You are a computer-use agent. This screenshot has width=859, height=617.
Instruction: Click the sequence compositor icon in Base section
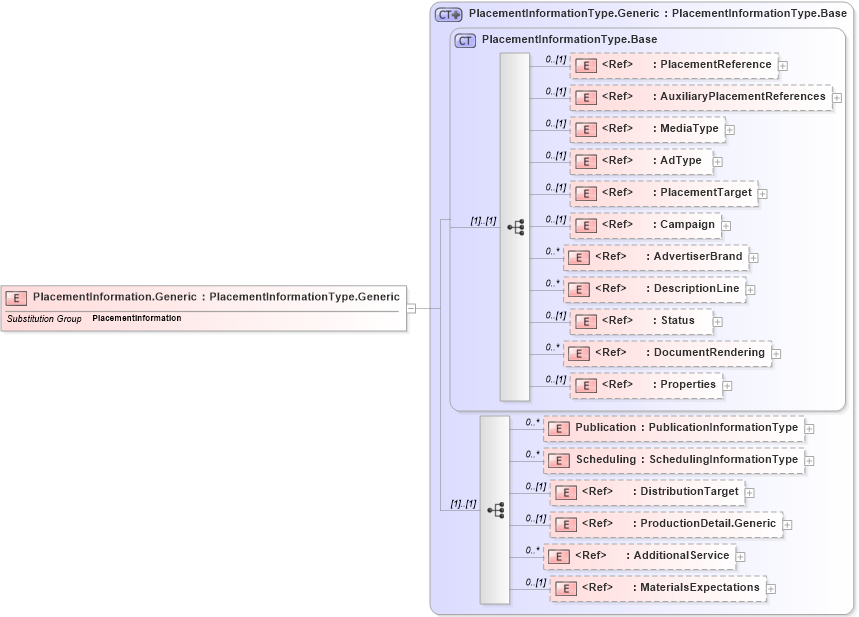(x=518, y=227)
